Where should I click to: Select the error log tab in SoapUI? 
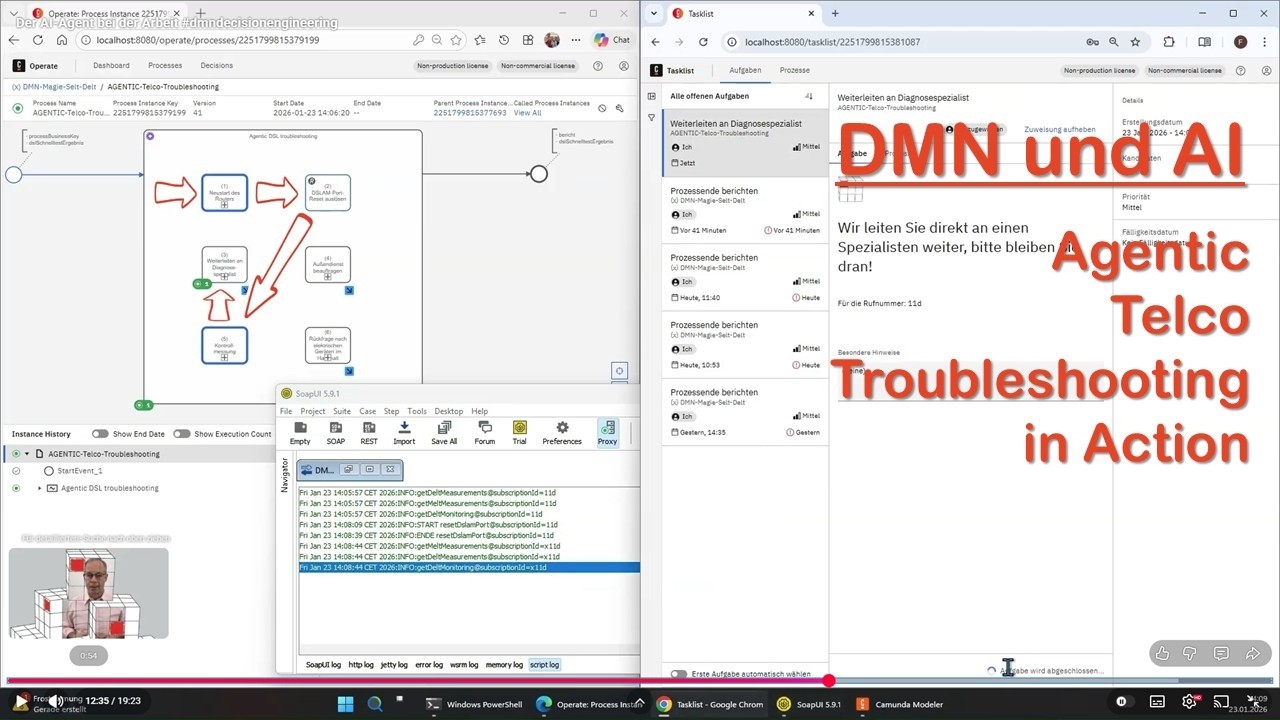(429, 664)
